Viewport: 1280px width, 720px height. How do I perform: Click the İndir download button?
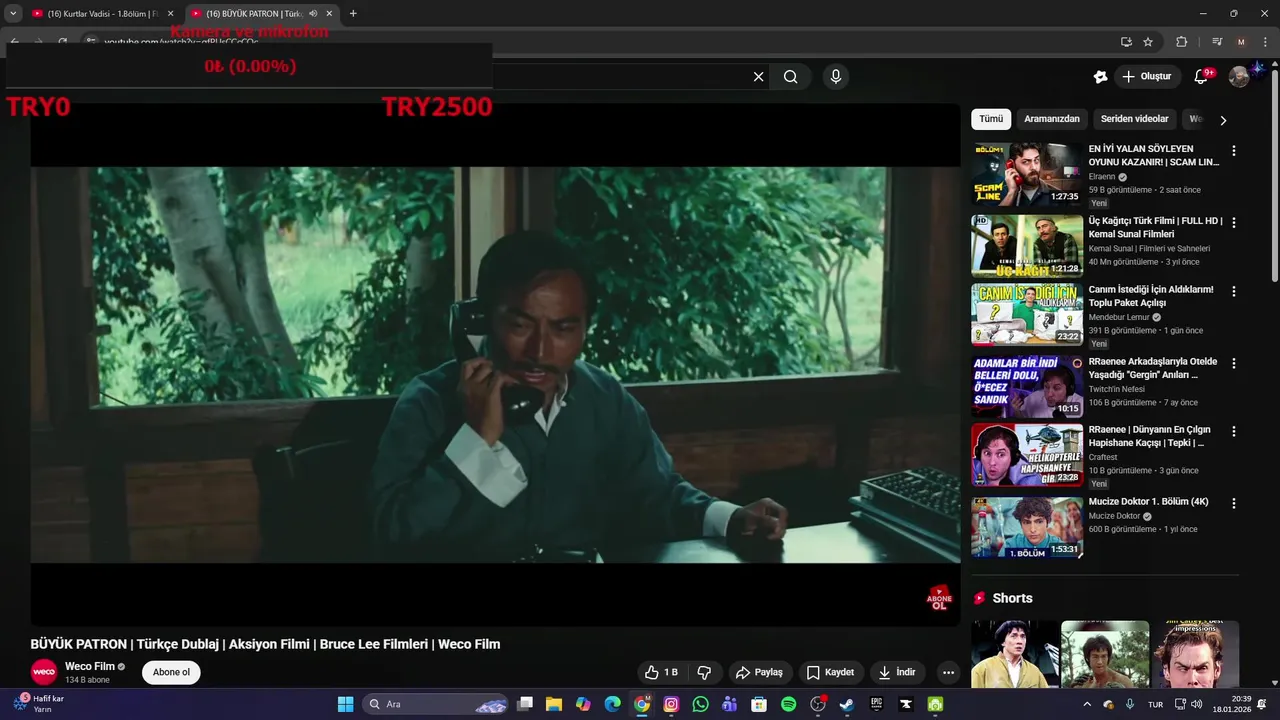(x=896, y=673)
